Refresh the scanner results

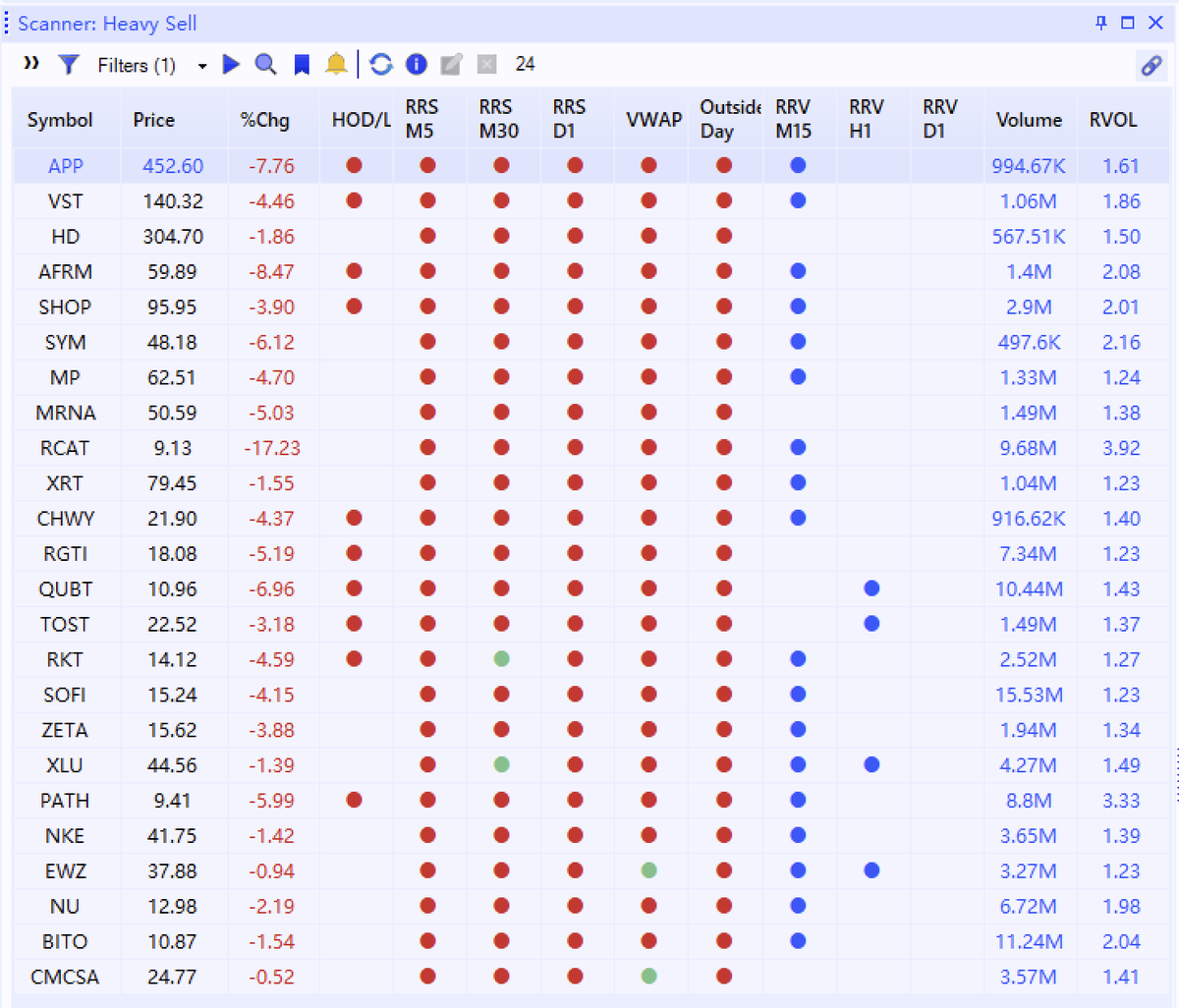coord(381,64)
